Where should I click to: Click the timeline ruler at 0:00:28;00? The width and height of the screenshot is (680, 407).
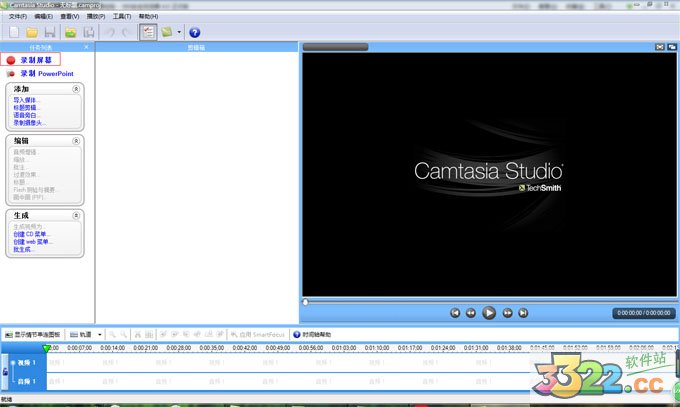178,348
